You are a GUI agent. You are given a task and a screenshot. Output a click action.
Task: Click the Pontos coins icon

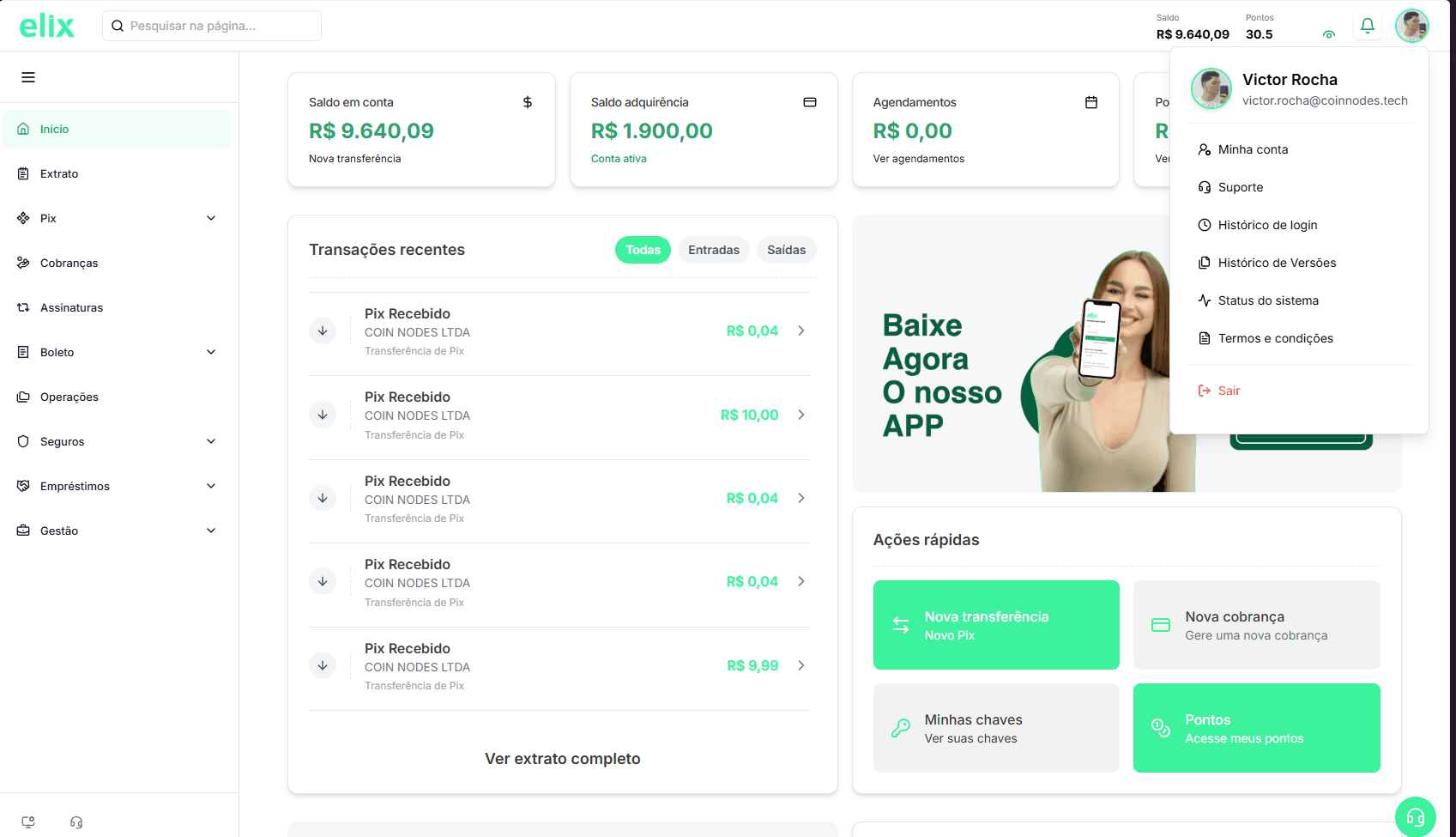[x=1161, y=728]
